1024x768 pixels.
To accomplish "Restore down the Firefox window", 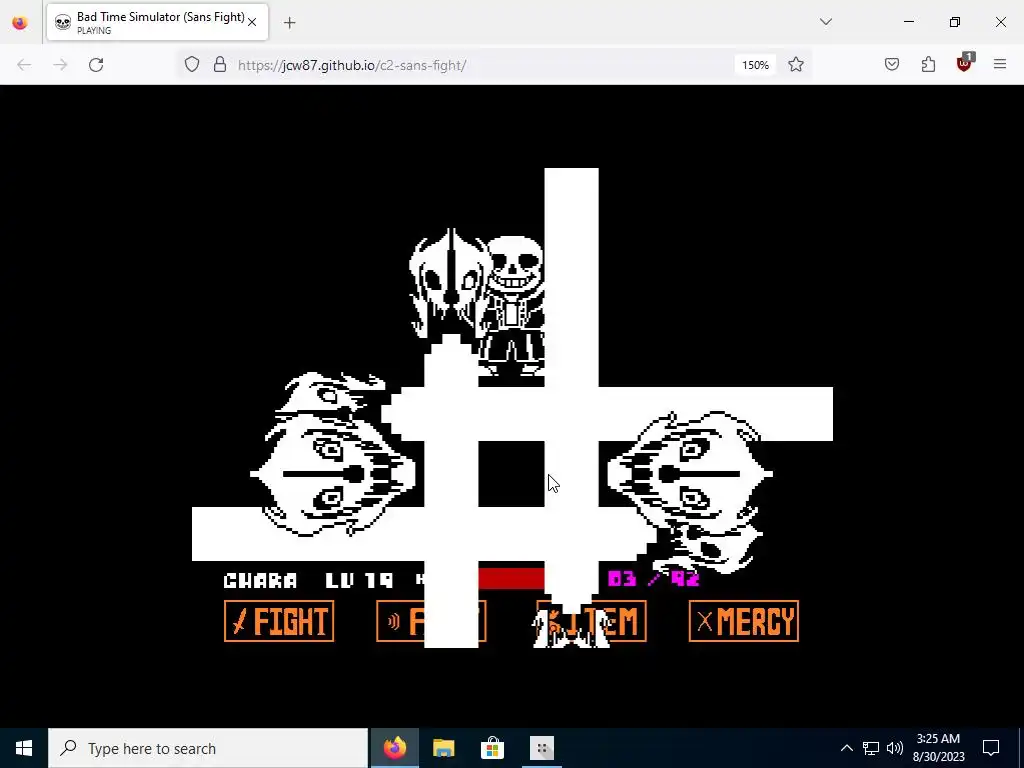I will tap(955, 22).
